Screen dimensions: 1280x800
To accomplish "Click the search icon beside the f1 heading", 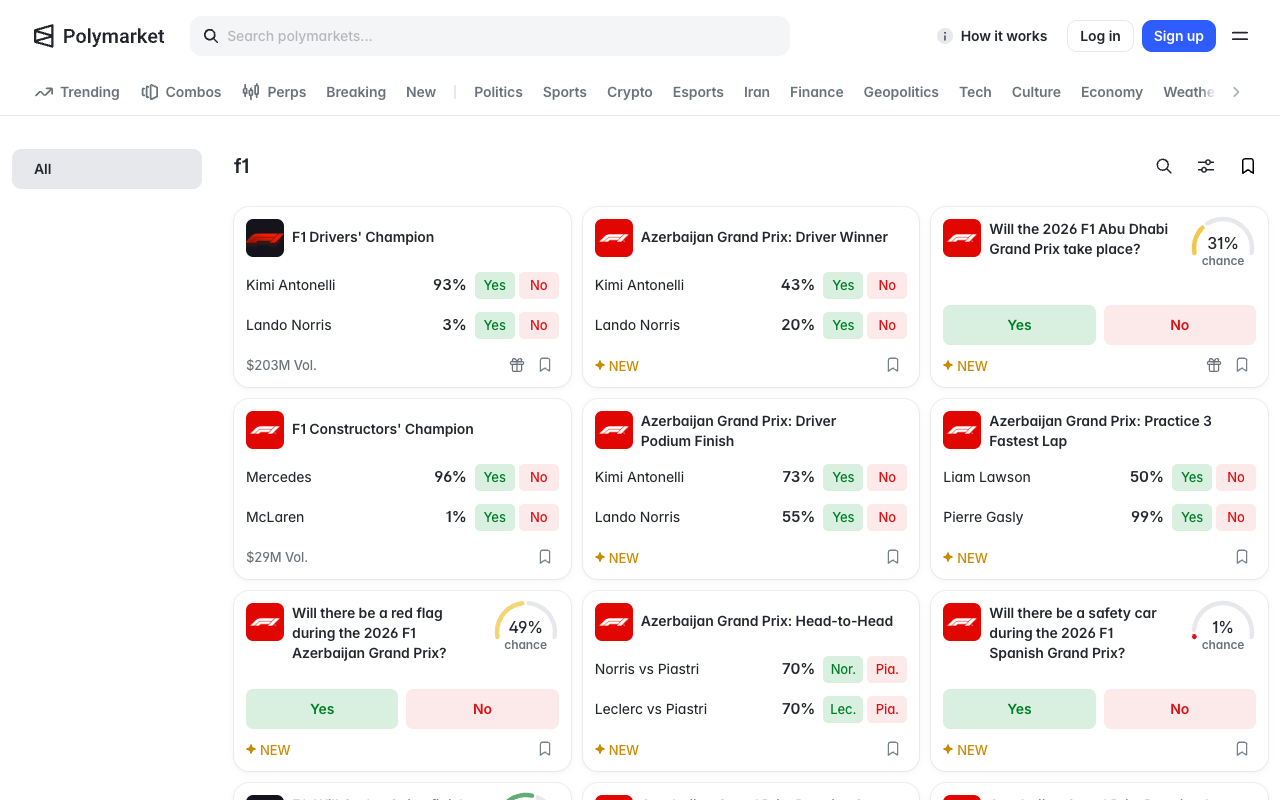I will [x=1164, y=166].
